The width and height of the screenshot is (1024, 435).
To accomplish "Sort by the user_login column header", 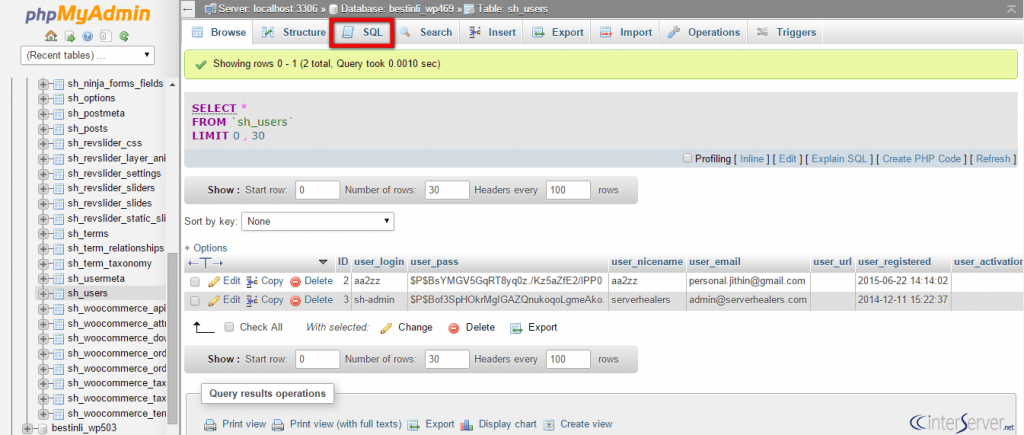I will [x=379, y=262].
